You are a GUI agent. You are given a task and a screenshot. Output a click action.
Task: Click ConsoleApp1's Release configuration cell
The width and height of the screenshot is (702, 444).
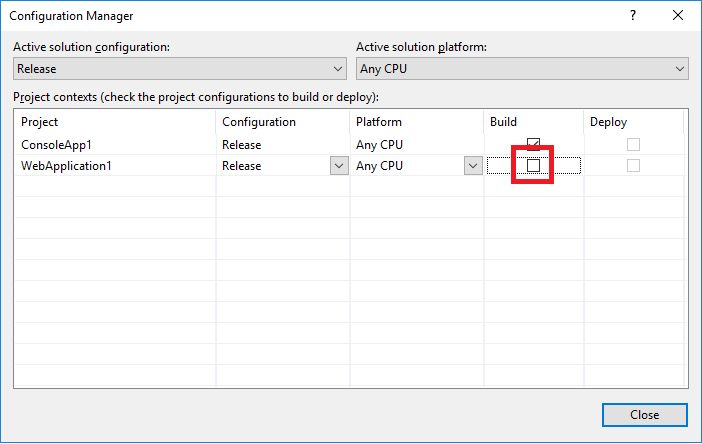coord(283,145)
